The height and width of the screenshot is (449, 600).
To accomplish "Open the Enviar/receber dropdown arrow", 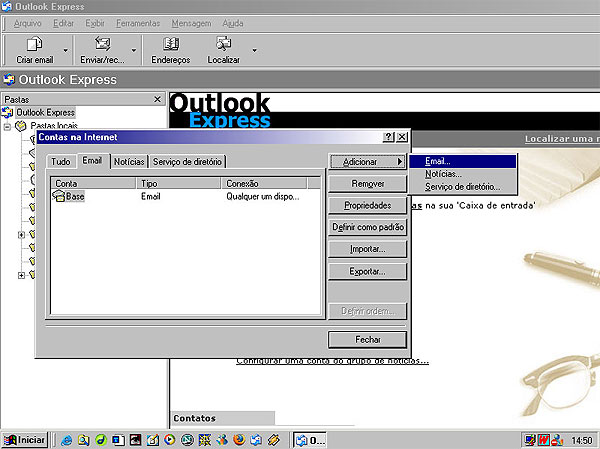I will (134, 50).
